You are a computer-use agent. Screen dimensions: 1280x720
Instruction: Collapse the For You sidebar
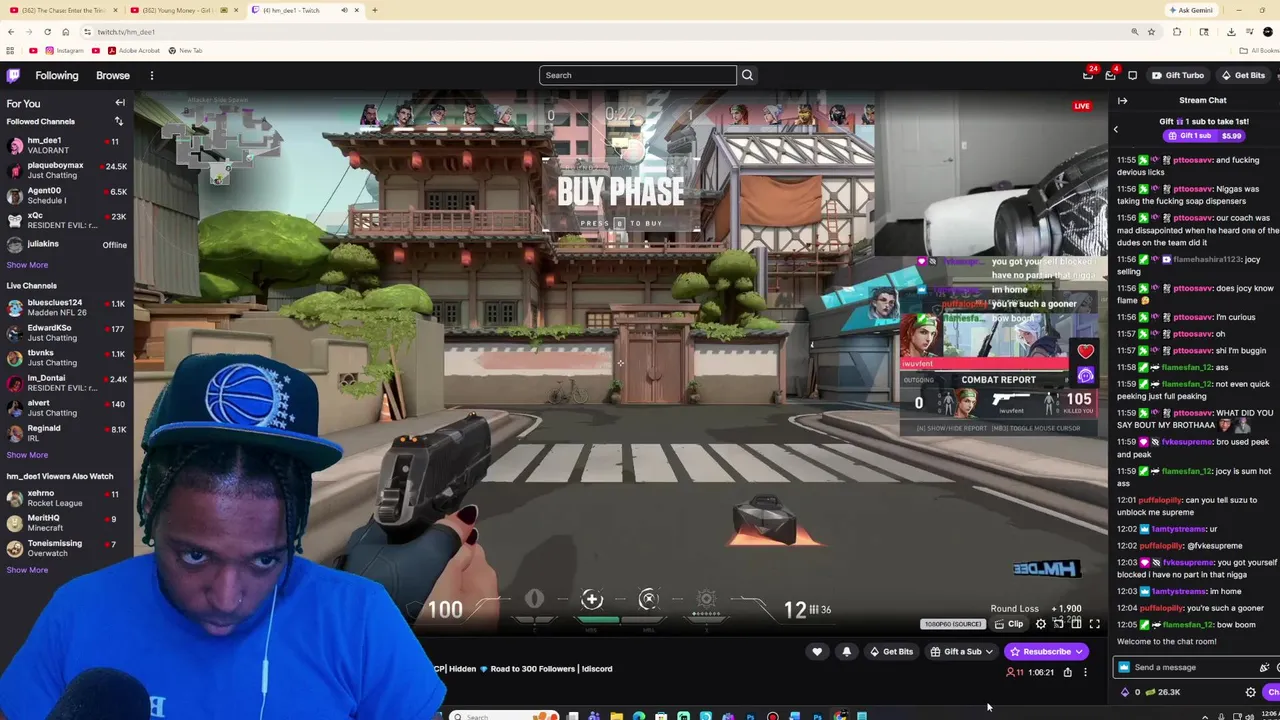click(x=120, y=102)
